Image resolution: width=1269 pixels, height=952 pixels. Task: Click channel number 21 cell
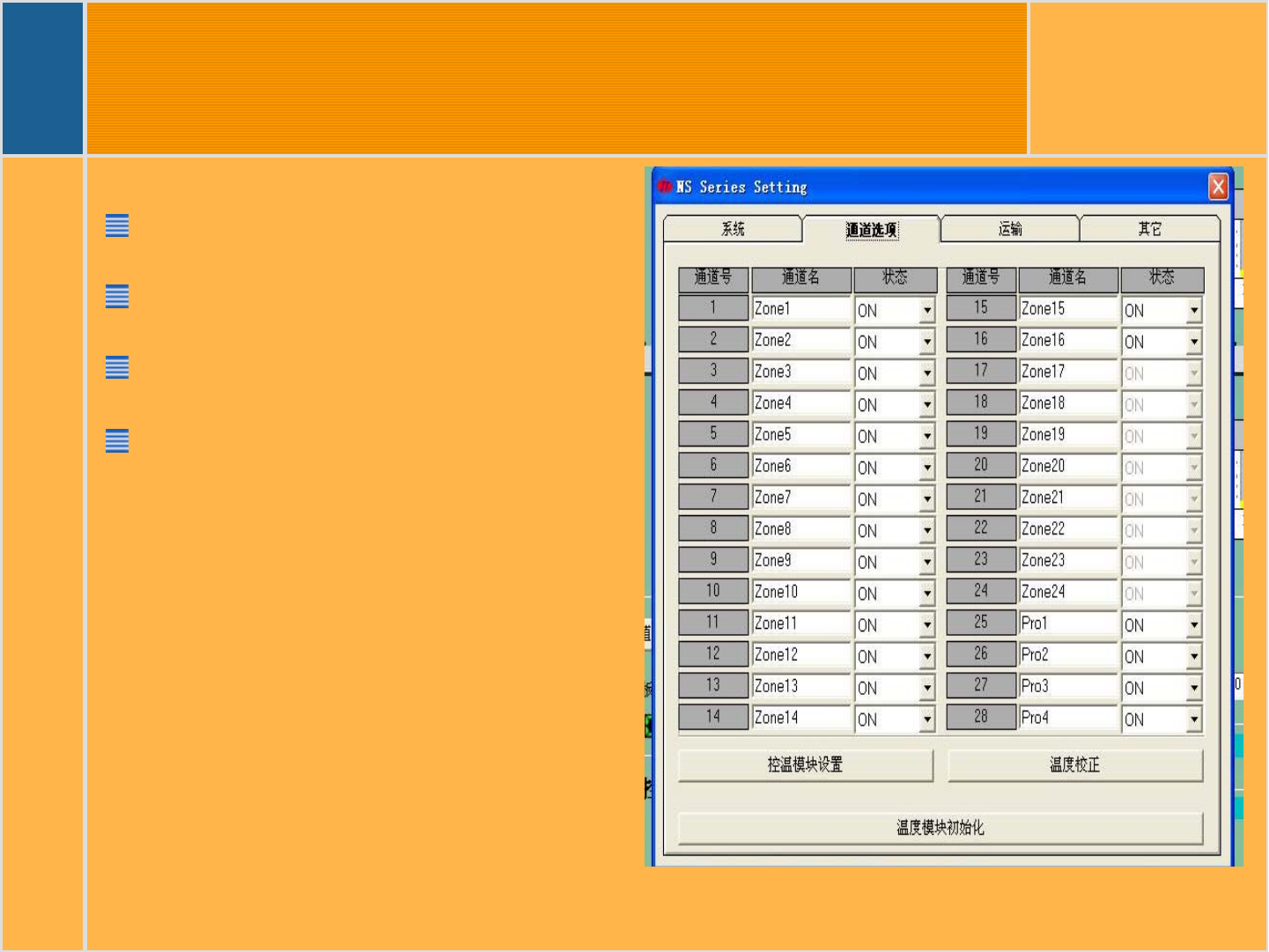click(x=981, y=497)
